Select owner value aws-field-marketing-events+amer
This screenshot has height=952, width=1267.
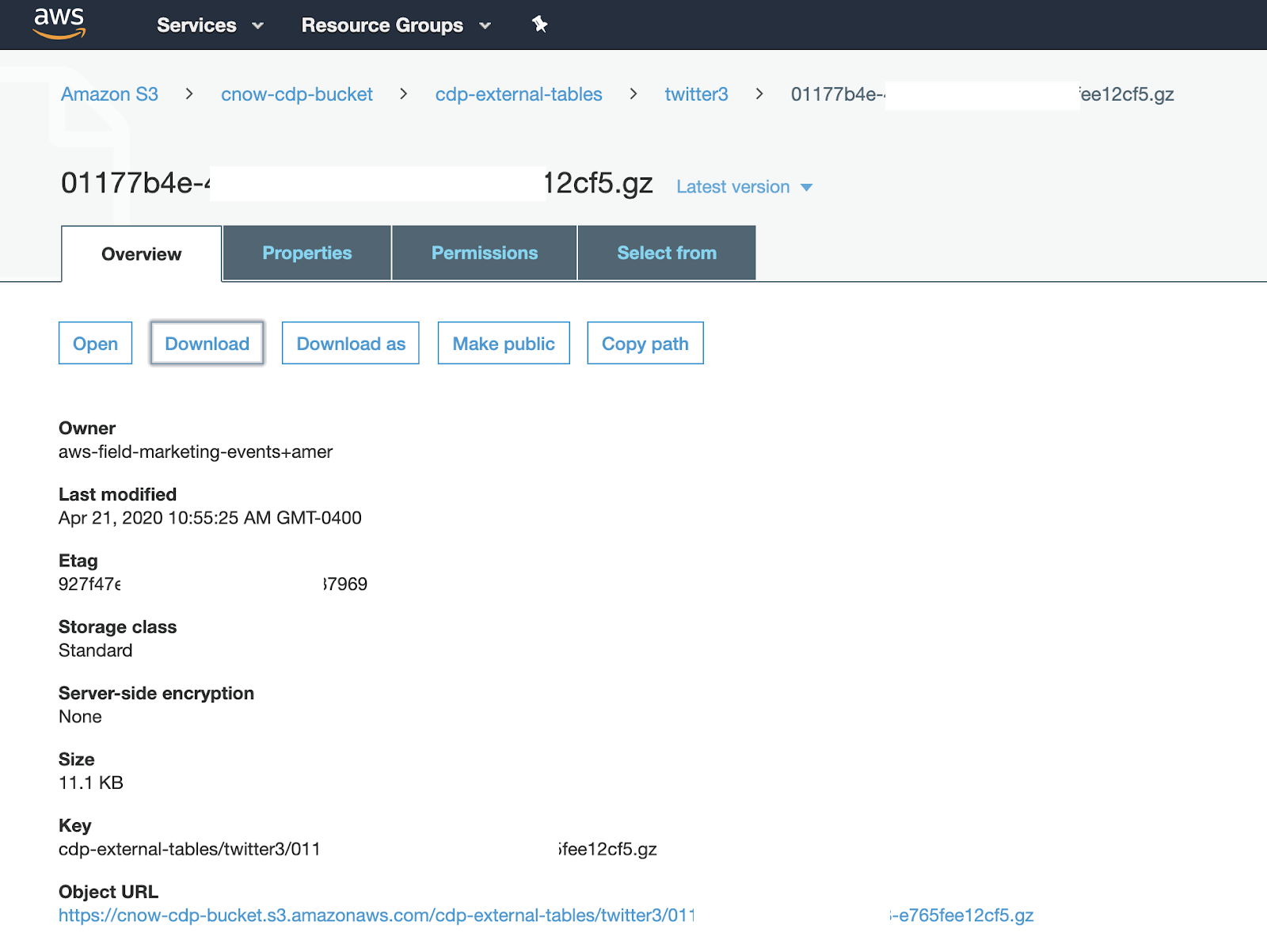(x=196, y=451)
